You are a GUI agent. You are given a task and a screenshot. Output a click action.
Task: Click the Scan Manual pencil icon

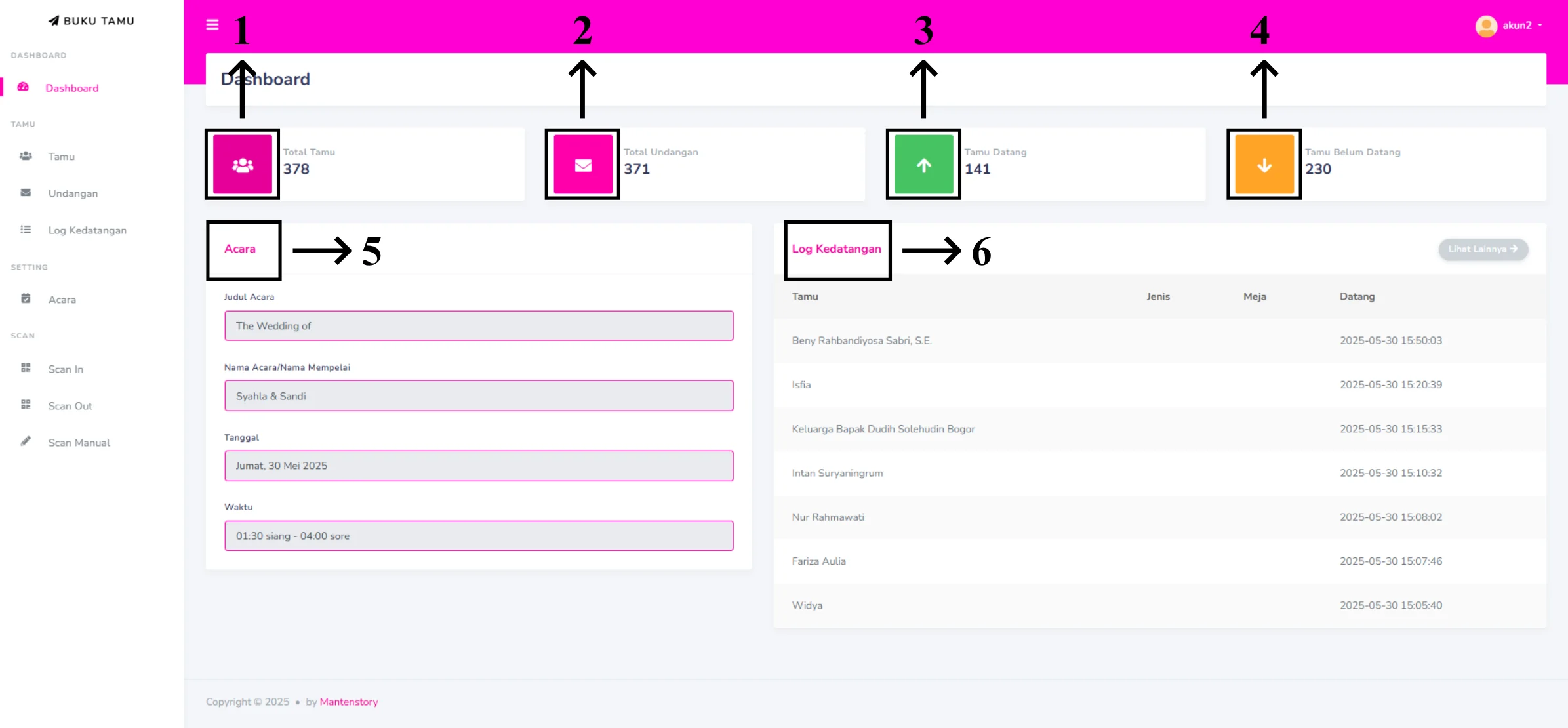(26, 442)
